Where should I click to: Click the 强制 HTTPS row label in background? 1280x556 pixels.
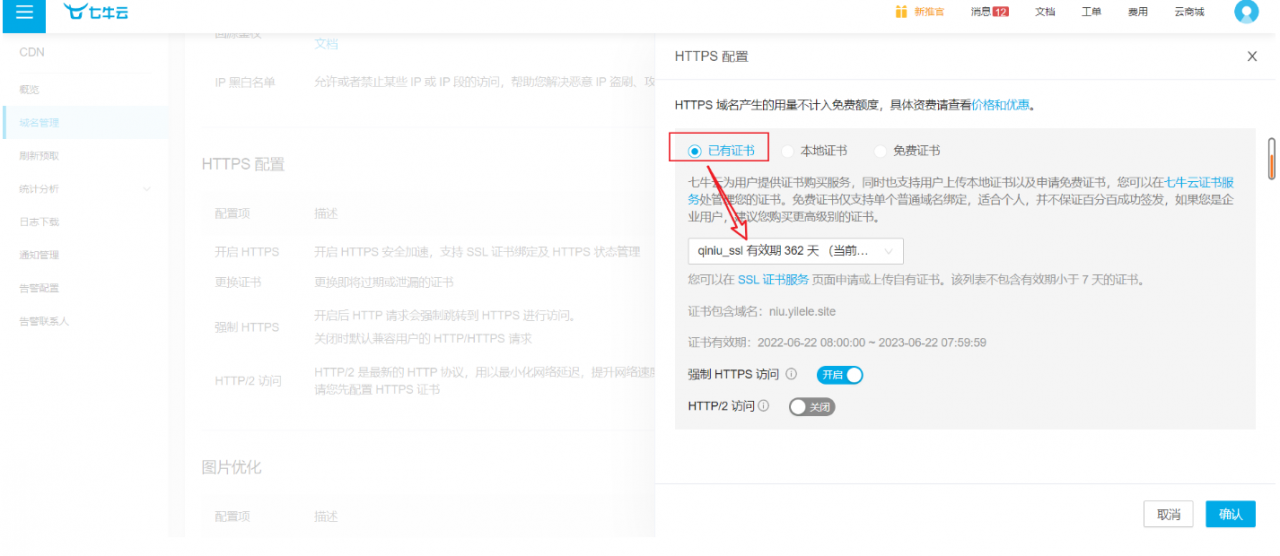pyautogui.click(x=247, y=327)
